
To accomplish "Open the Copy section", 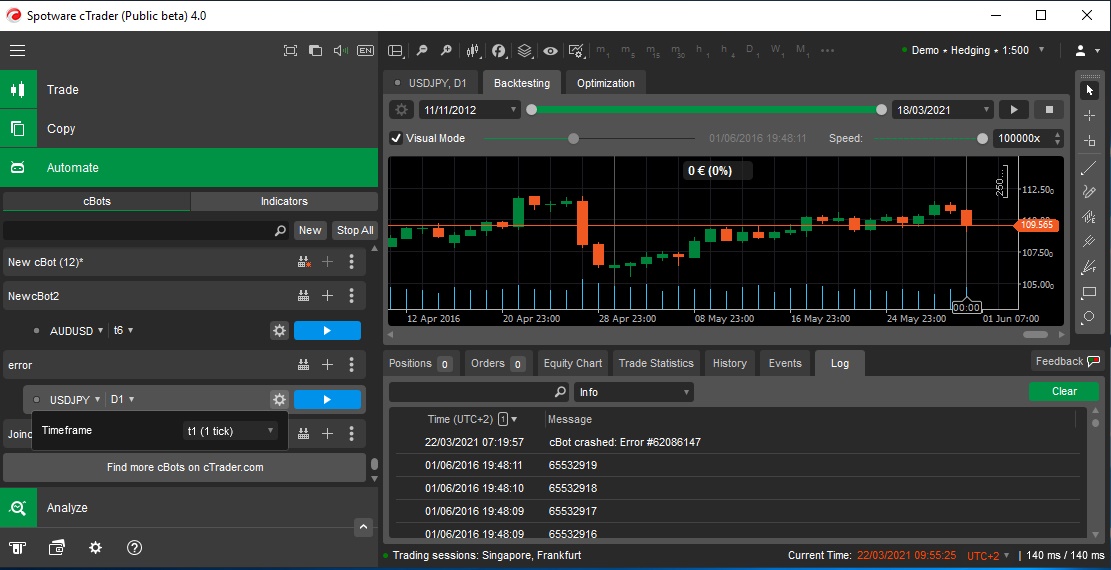I will [x=189, y=128].
